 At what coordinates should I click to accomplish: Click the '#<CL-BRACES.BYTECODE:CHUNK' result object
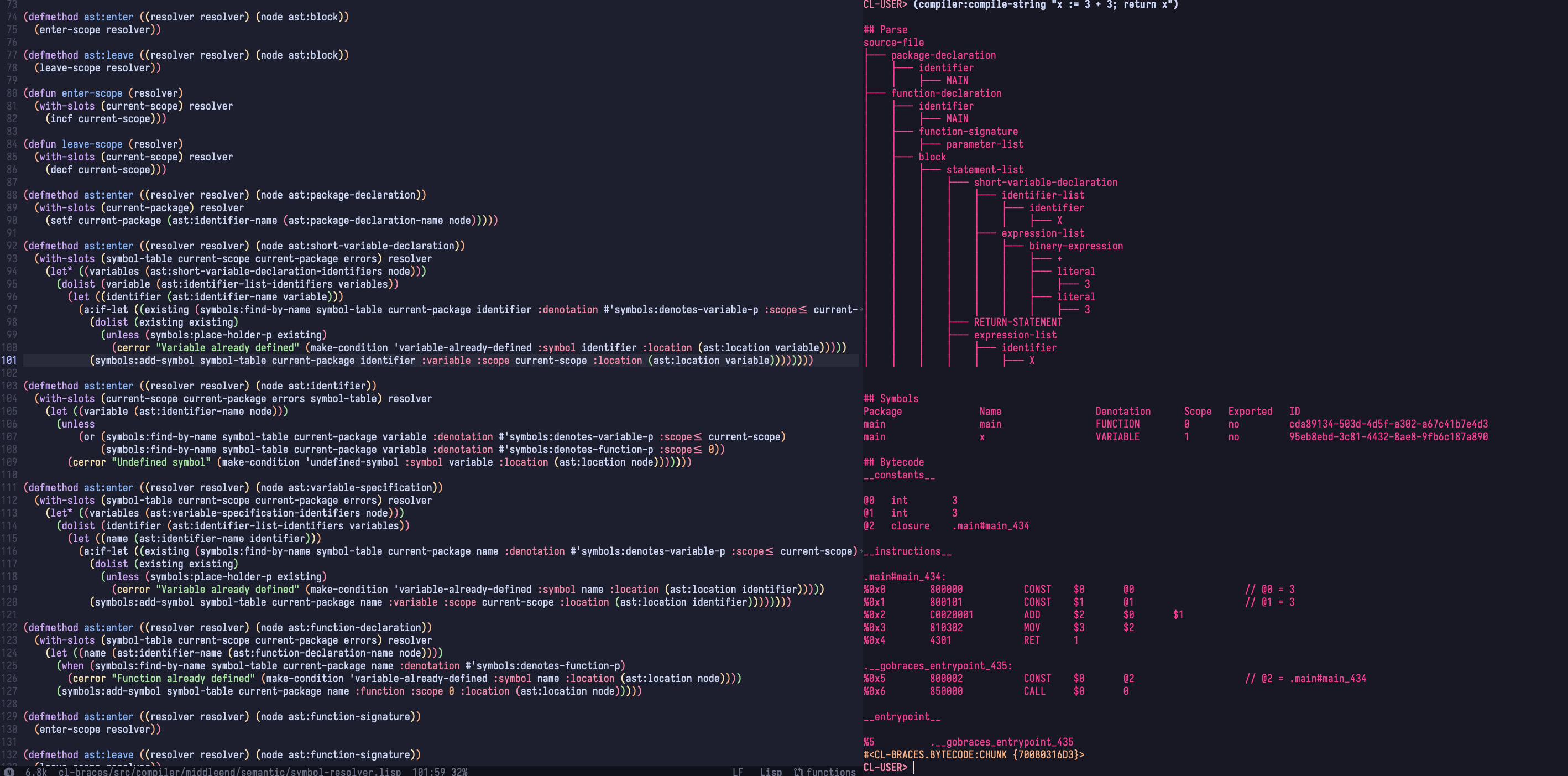point(973,754)
